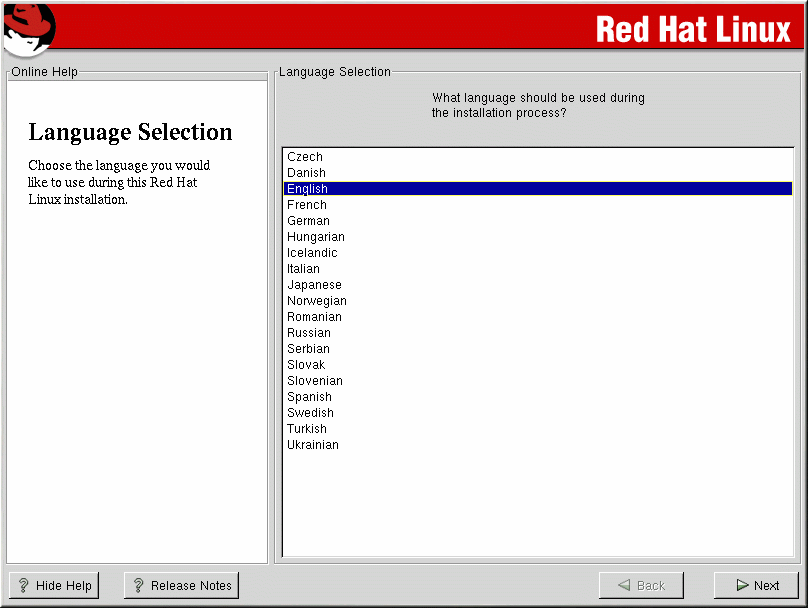Image resolution: width=808 pixels, height=608 pixels.
Task: Pick Spanish for the installation
Action: click(x=309, y=397)
